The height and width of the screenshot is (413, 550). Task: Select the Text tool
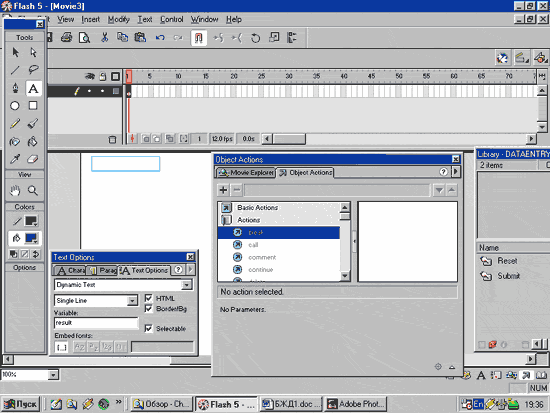pyautogui.click(x=33, y=88)
